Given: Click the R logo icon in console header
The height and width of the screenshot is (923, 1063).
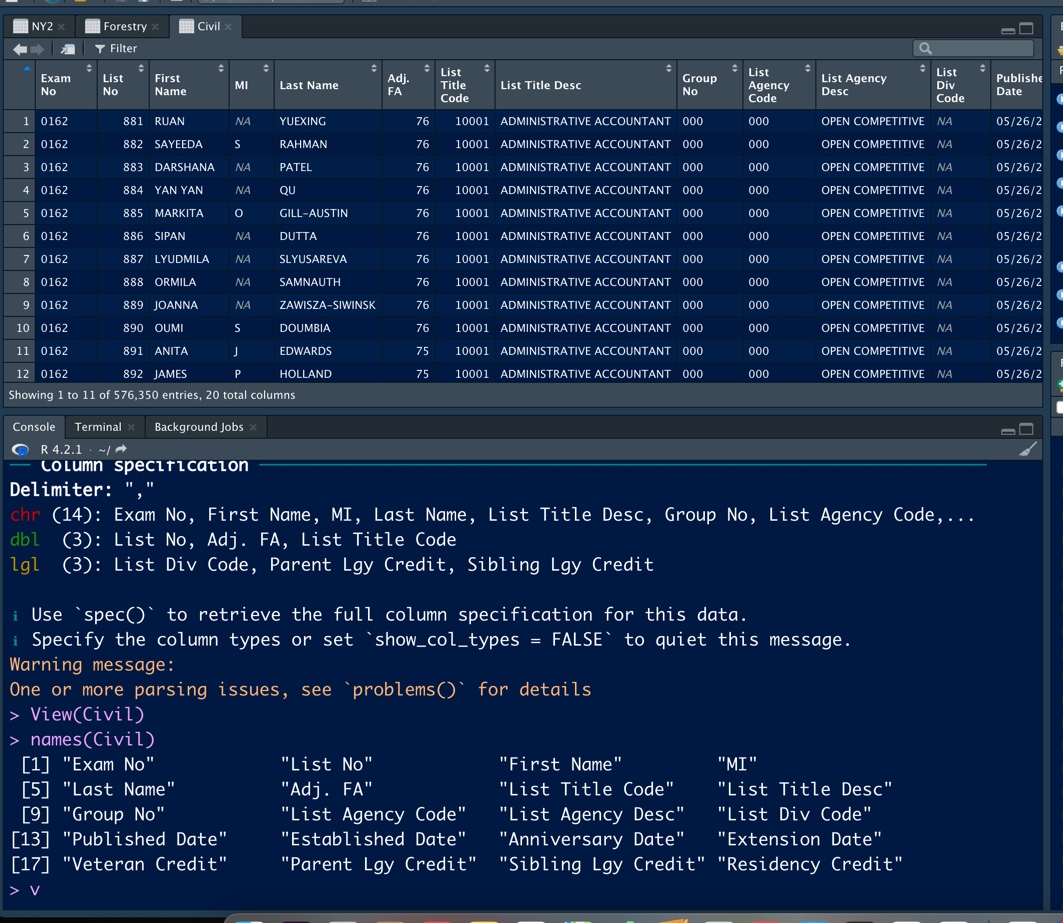Looking at the screenshot, I should coord(20,450).
